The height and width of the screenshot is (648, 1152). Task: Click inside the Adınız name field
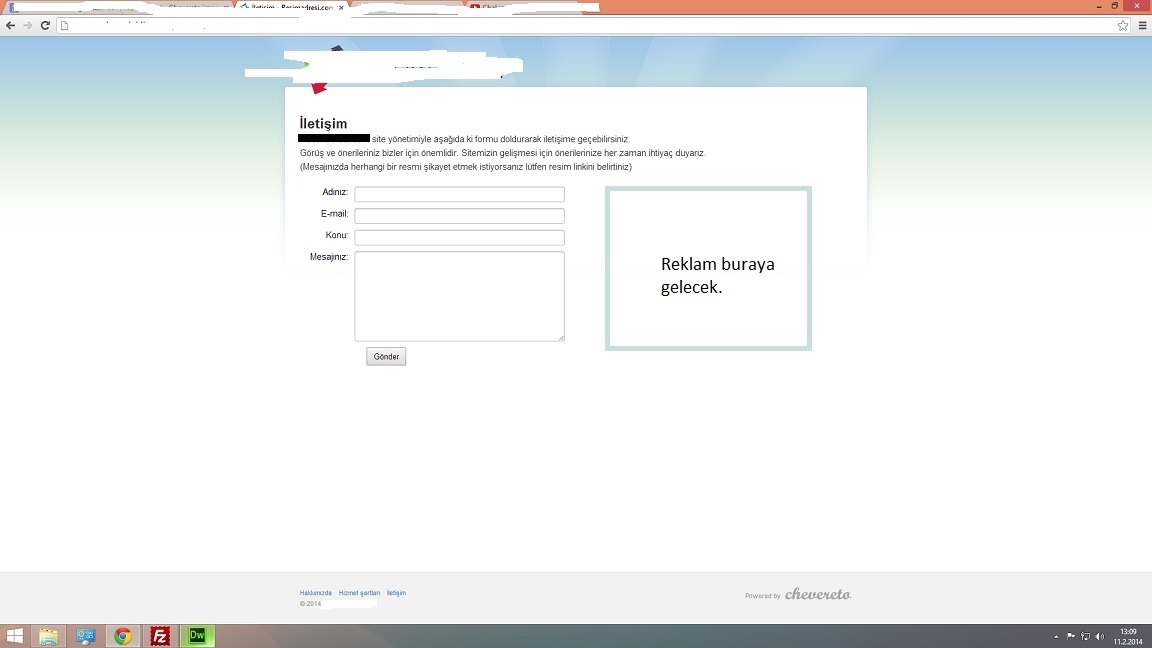[459, 194]
